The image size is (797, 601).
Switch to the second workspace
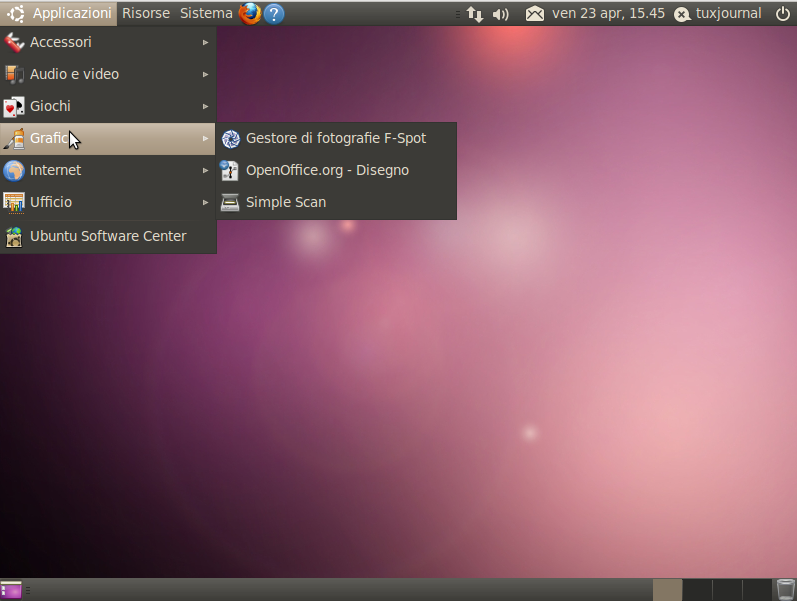[697, 590]
